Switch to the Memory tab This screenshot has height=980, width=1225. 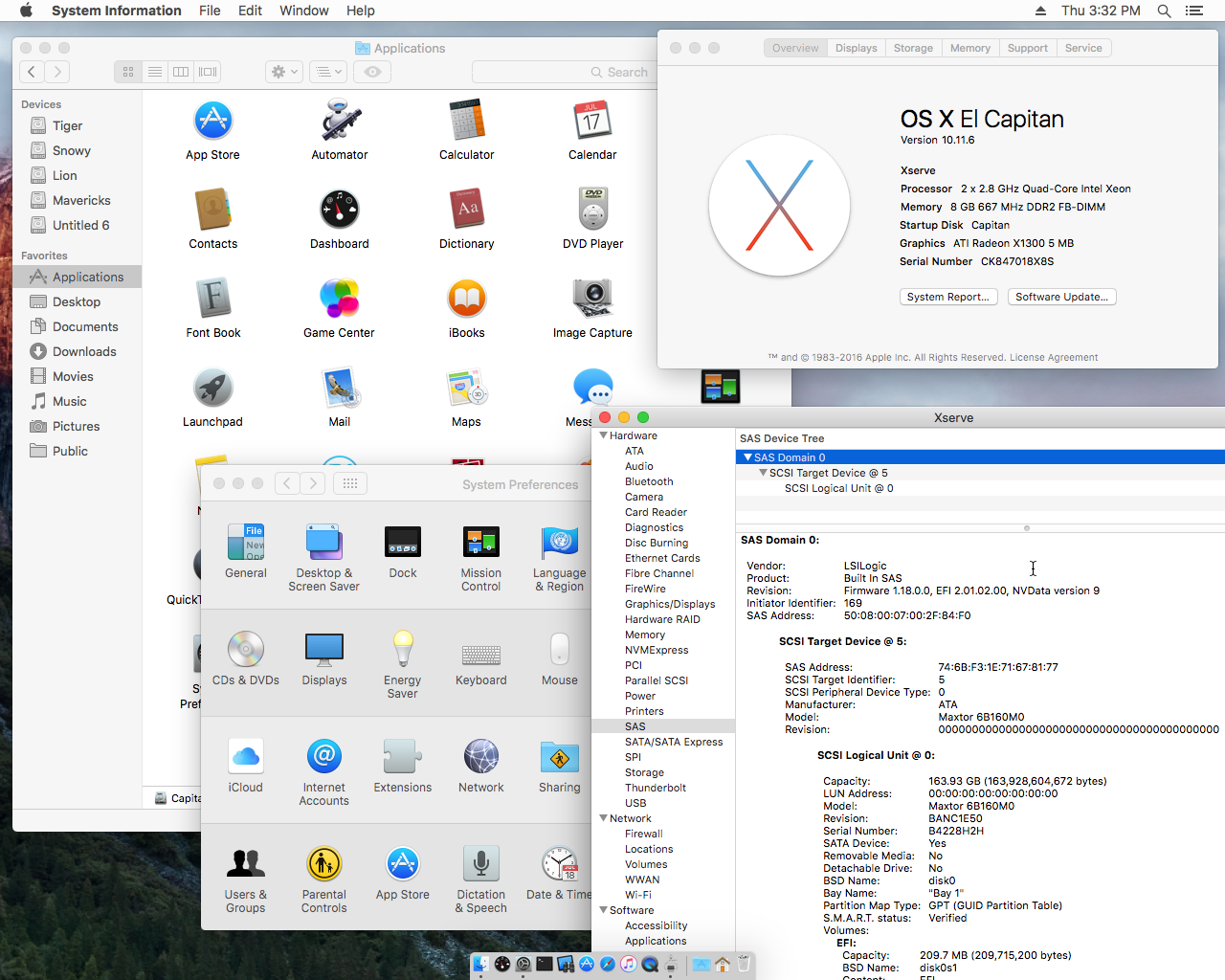pos(970,48)
